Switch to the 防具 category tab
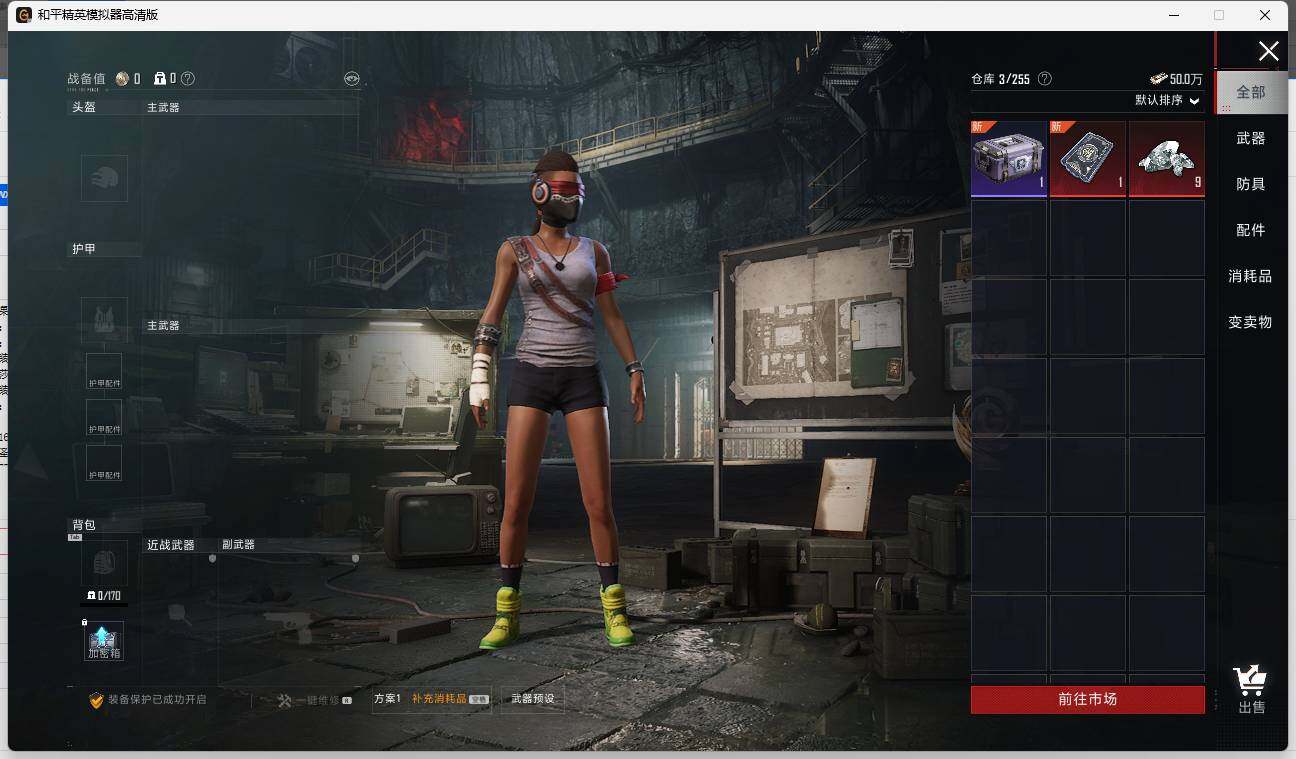 point(1251,184)
